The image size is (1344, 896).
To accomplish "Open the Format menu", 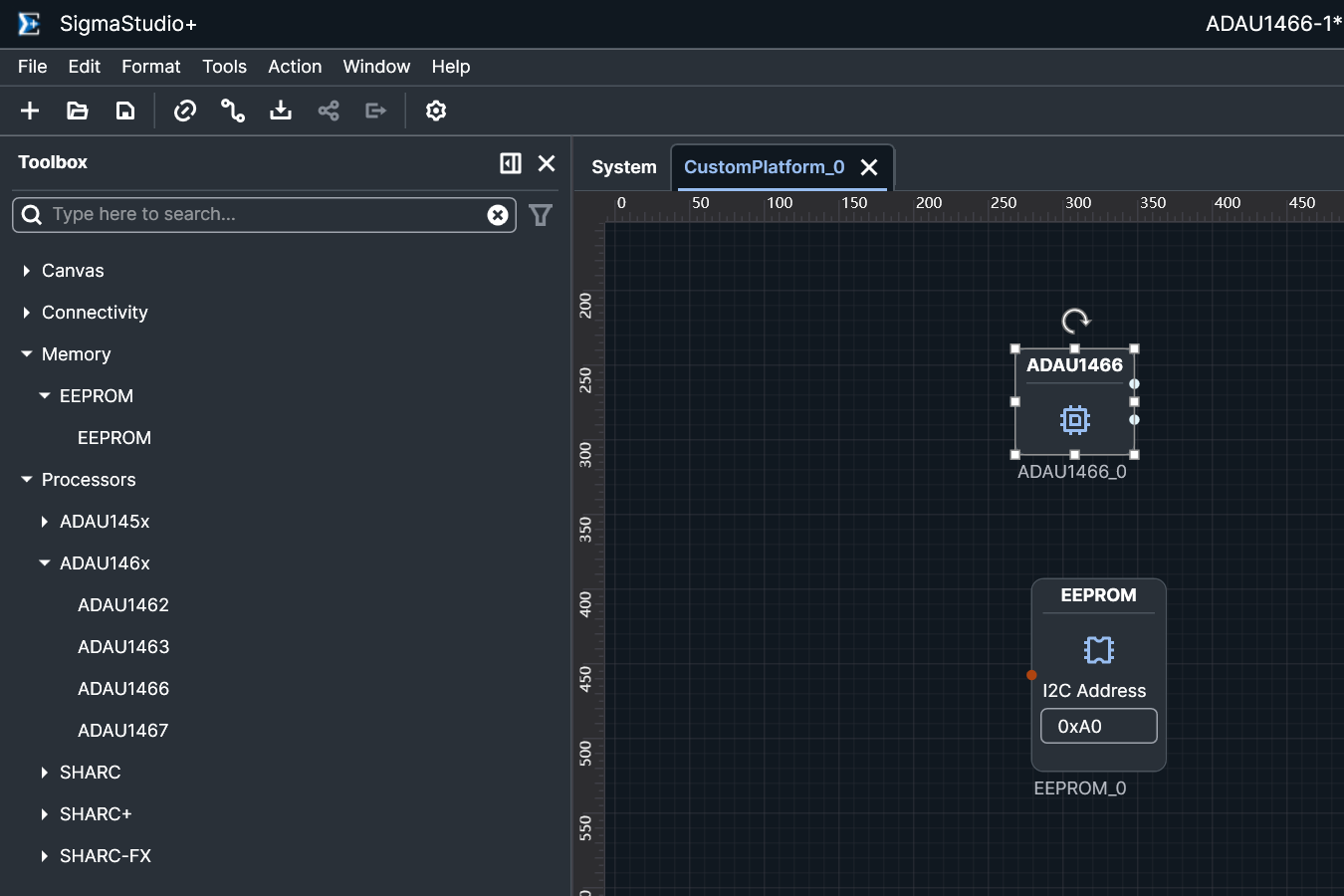I will 151,67.
